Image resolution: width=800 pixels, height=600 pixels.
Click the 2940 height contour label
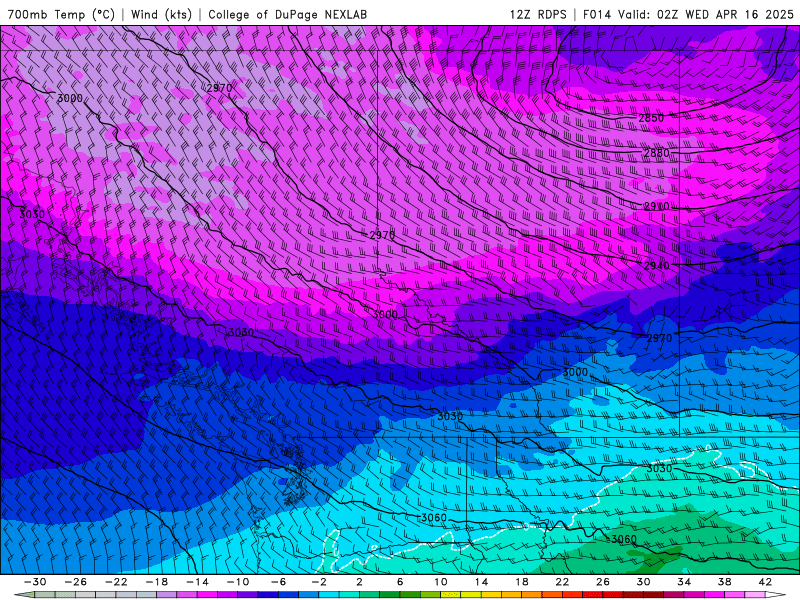pyautogui.click(x=656, y=265)
